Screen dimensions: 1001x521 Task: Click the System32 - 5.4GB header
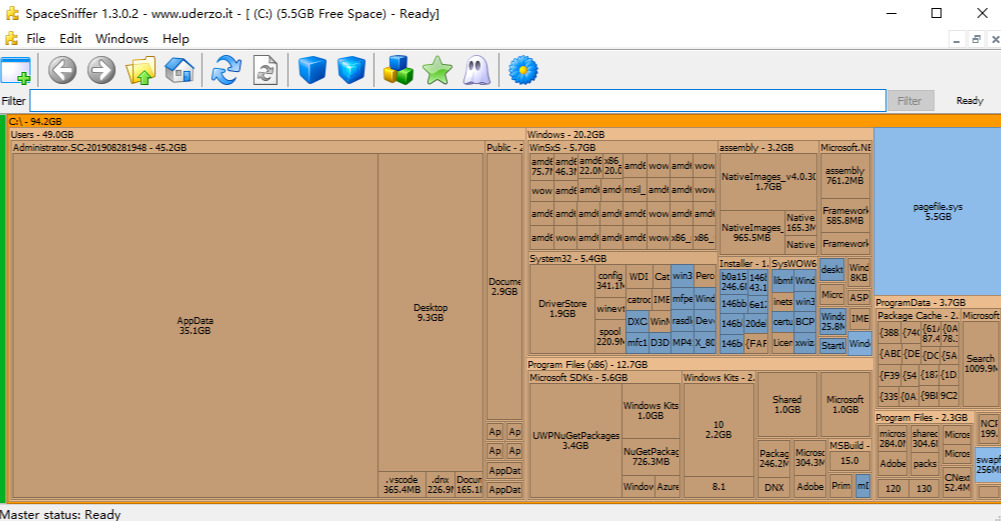pyautogui.click(x=622, y=259)
